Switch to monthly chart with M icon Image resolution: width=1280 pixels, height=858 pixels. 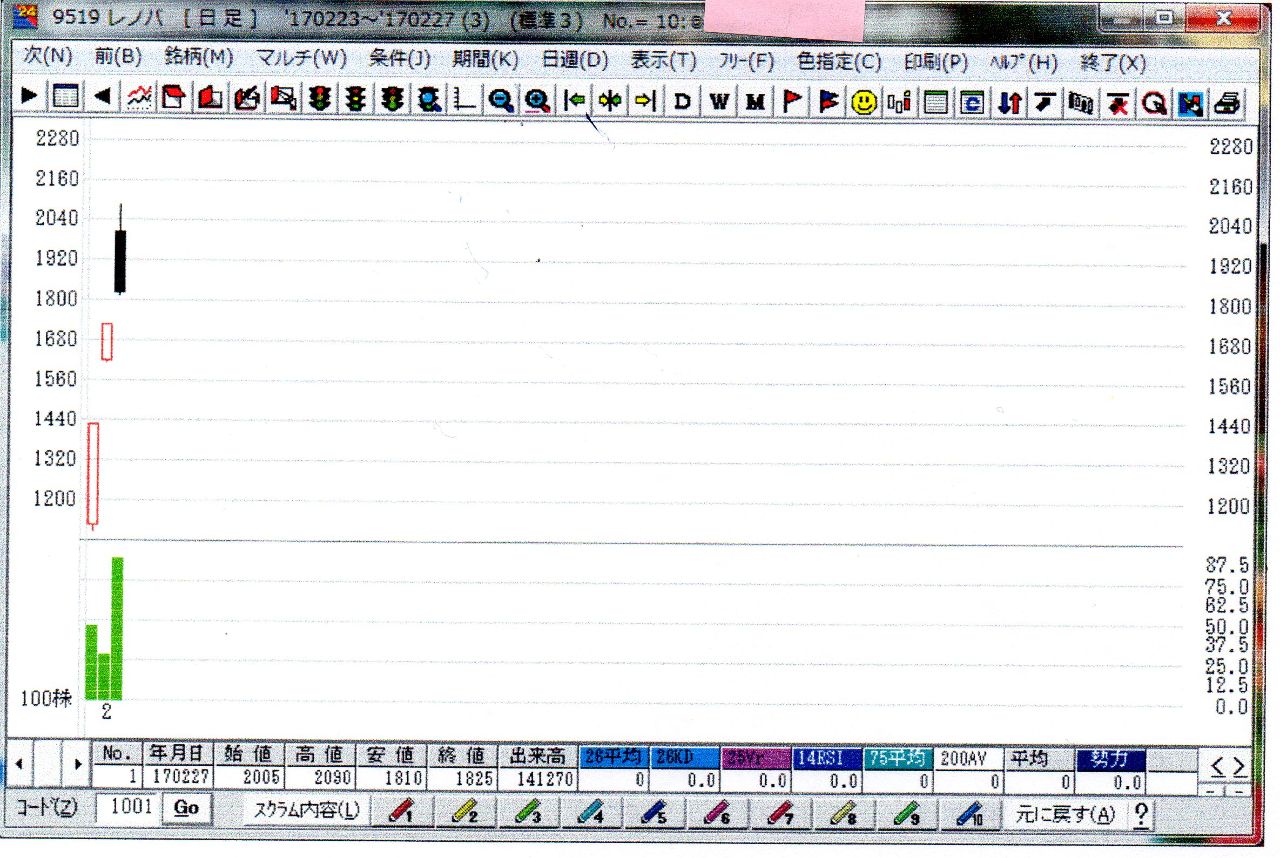755,100
